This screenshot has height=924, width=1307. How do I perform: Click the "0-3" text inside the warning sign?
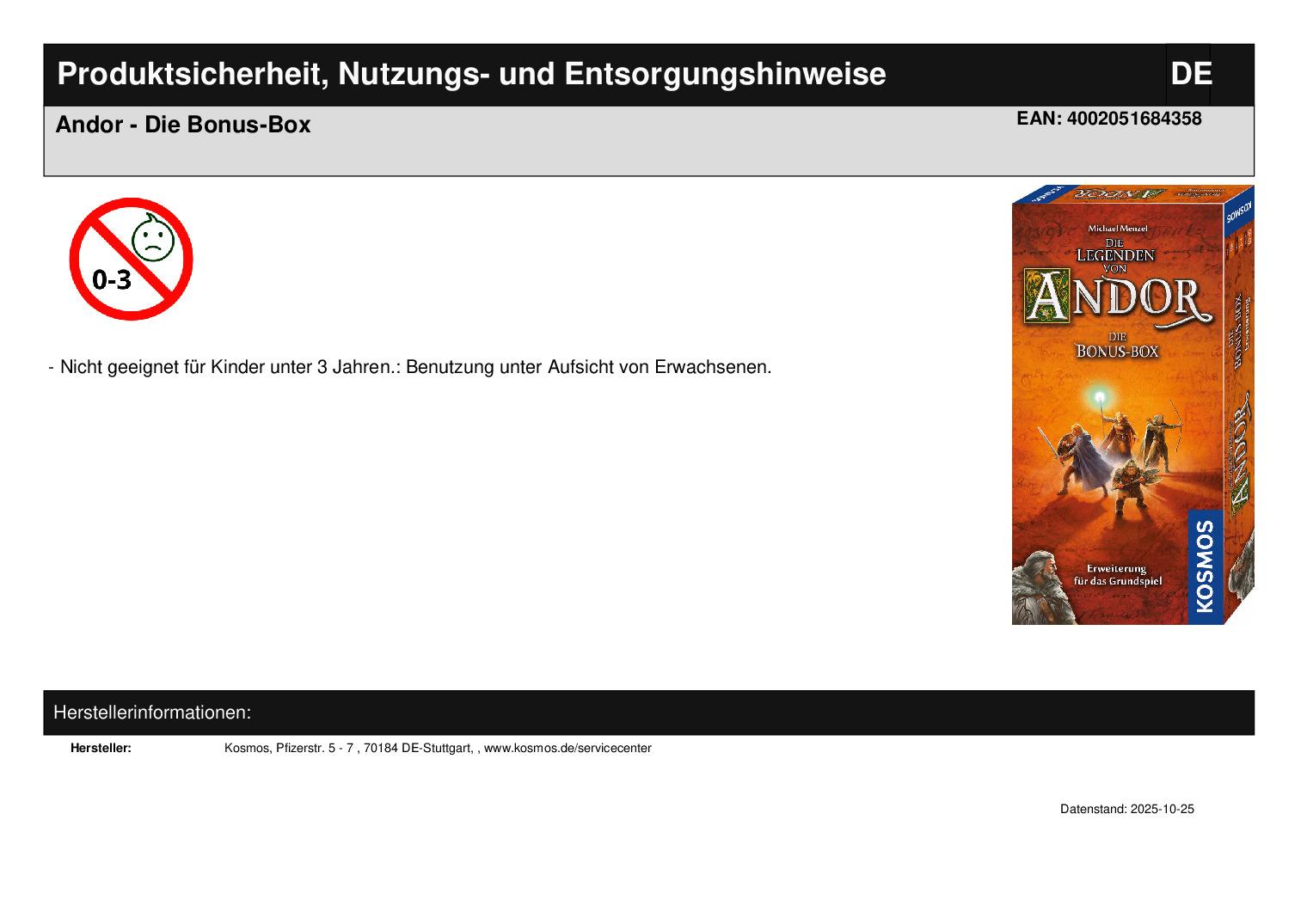coord(112,279)
